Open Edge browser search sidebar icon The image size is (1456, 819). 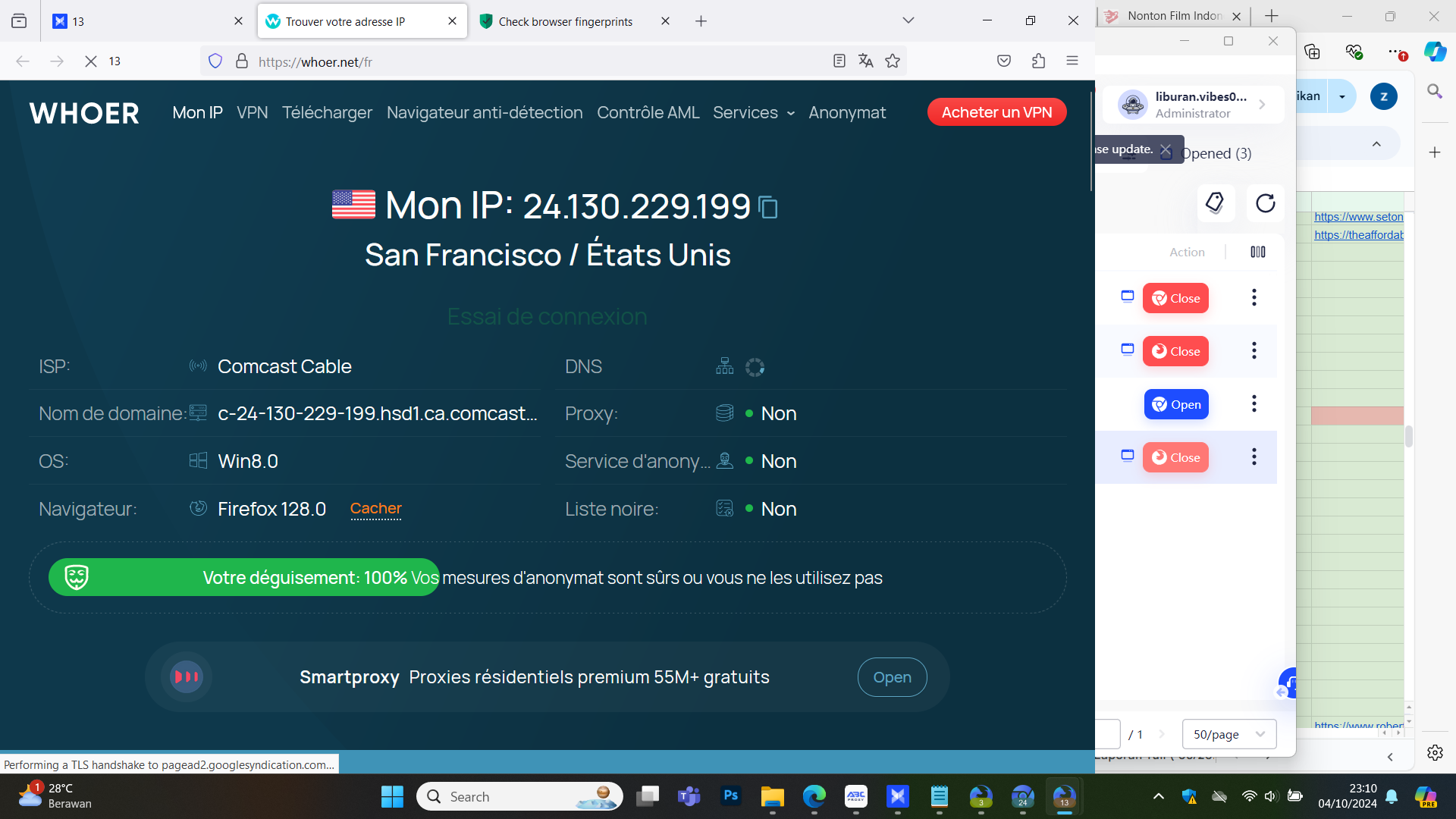tap(1435, 91)
